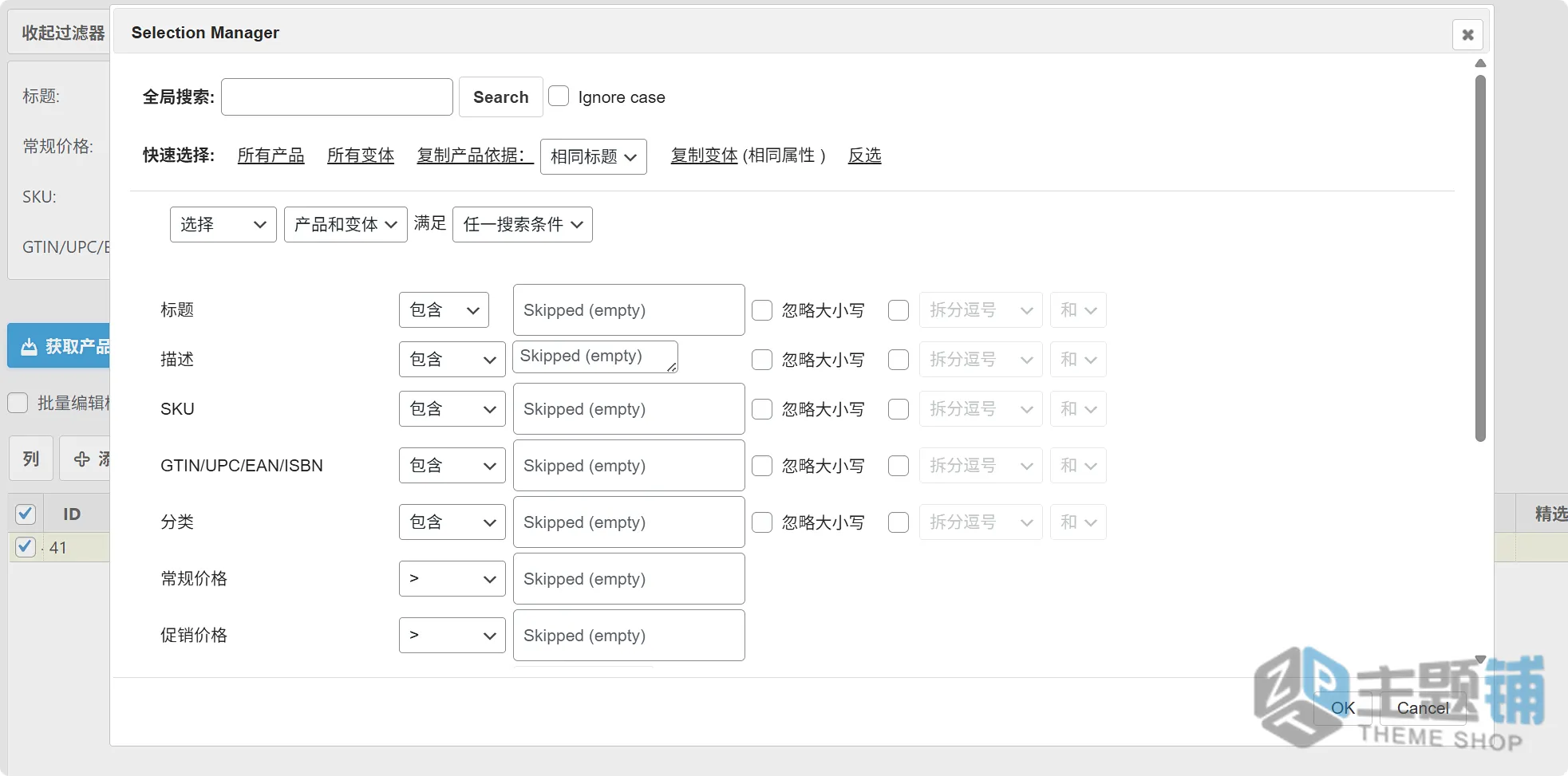This screenshot has width=1568, height=776.
Task: Open the 拆分逗号 dropdown in SKU row
Action: tap(981, 409)
